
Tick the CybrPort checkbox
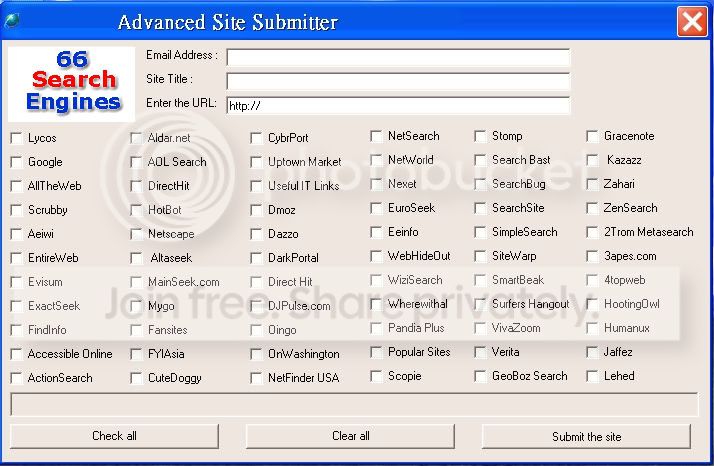(256, 138)
